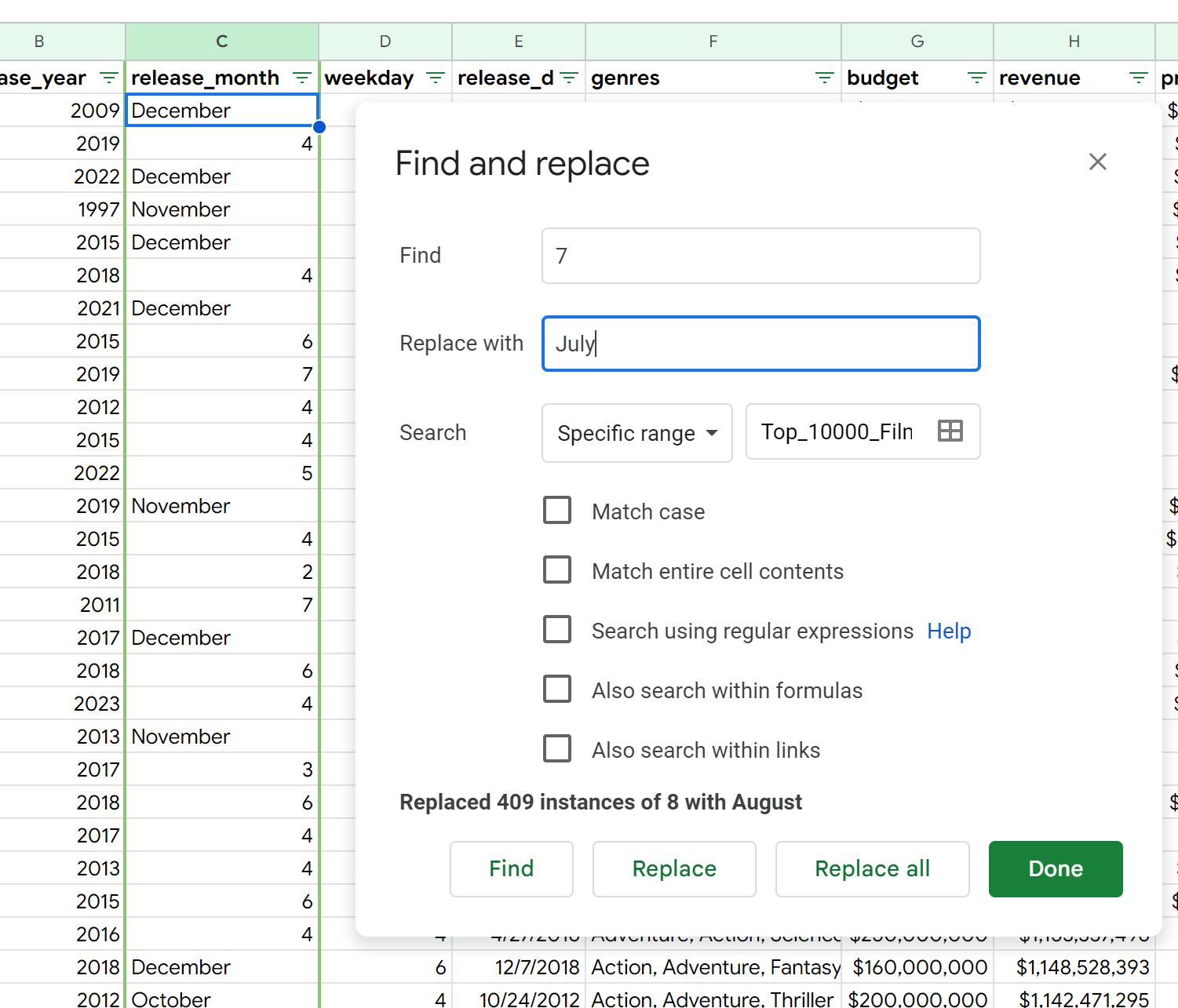Click the release_year column filter icon
The width and height of the screenshot is (1178, 1008).
108,78
